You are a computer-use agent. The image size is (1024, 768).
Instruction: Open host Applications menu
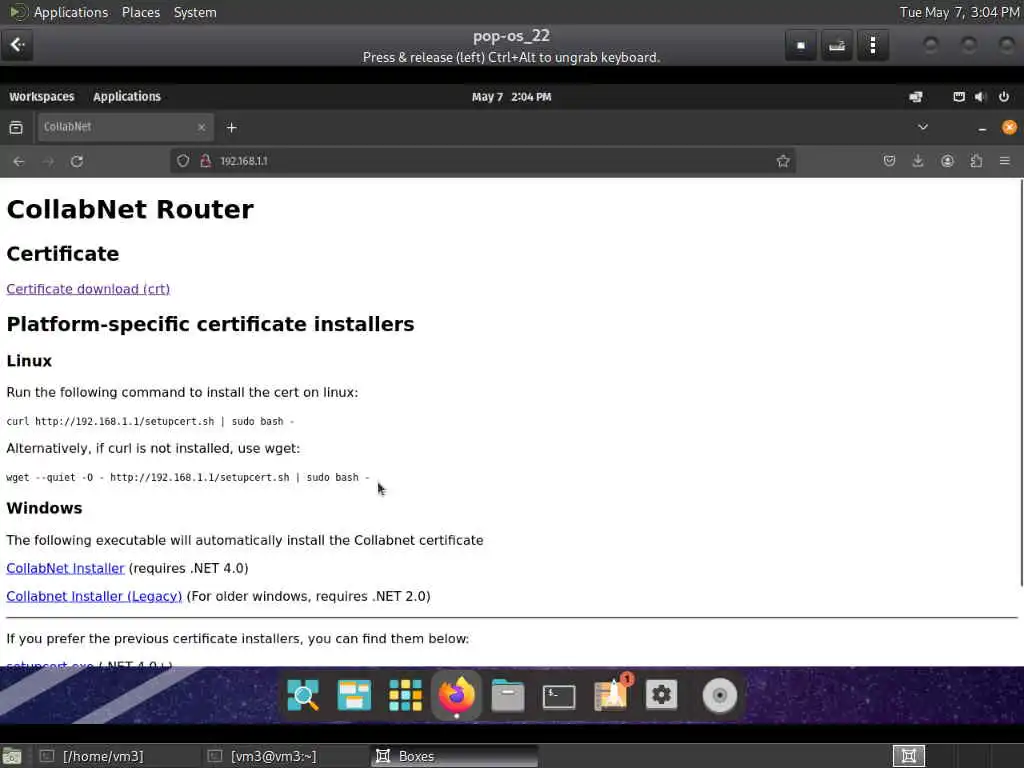(71, 12)
